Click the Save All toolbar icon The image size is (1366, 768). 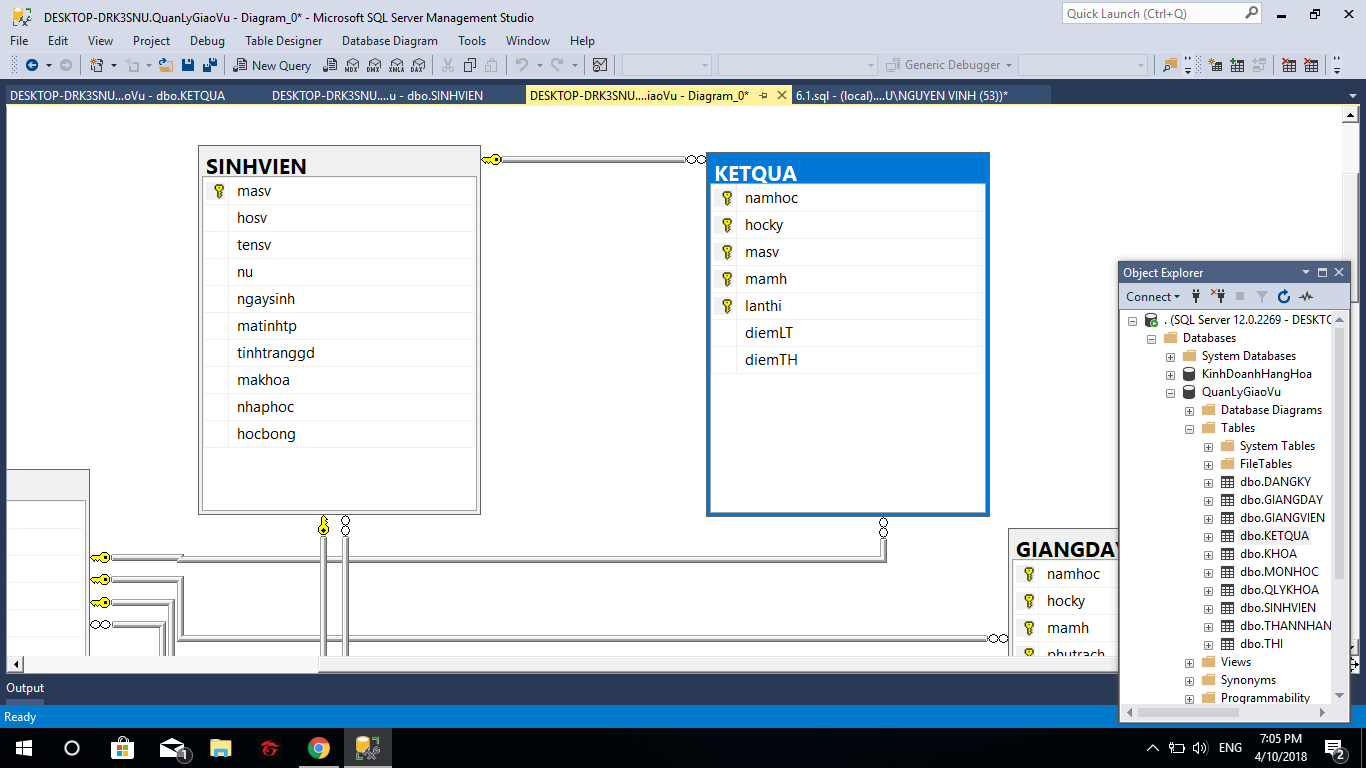tap(210, 65)
